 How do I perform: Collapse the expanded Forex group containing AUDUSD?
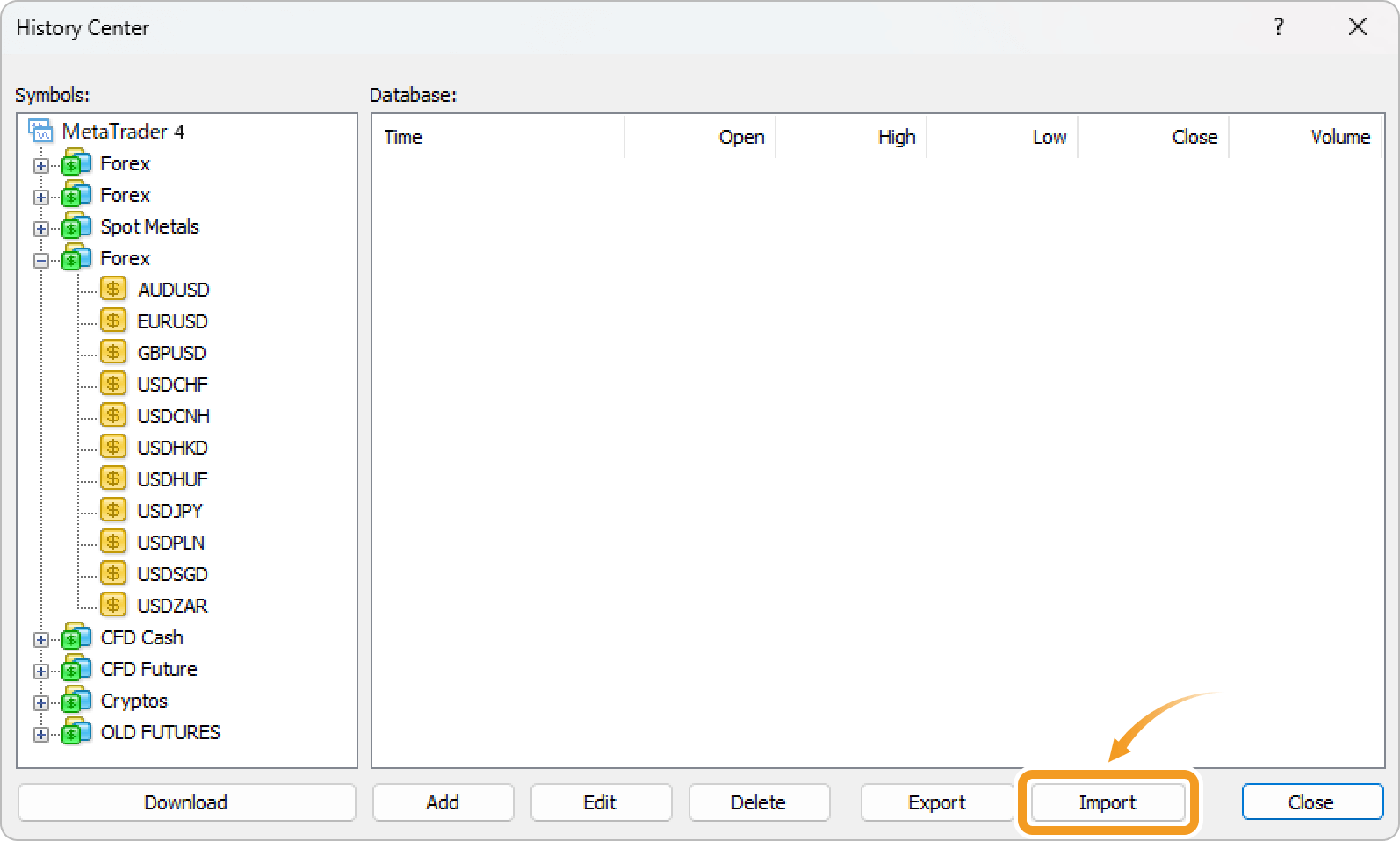41,260
